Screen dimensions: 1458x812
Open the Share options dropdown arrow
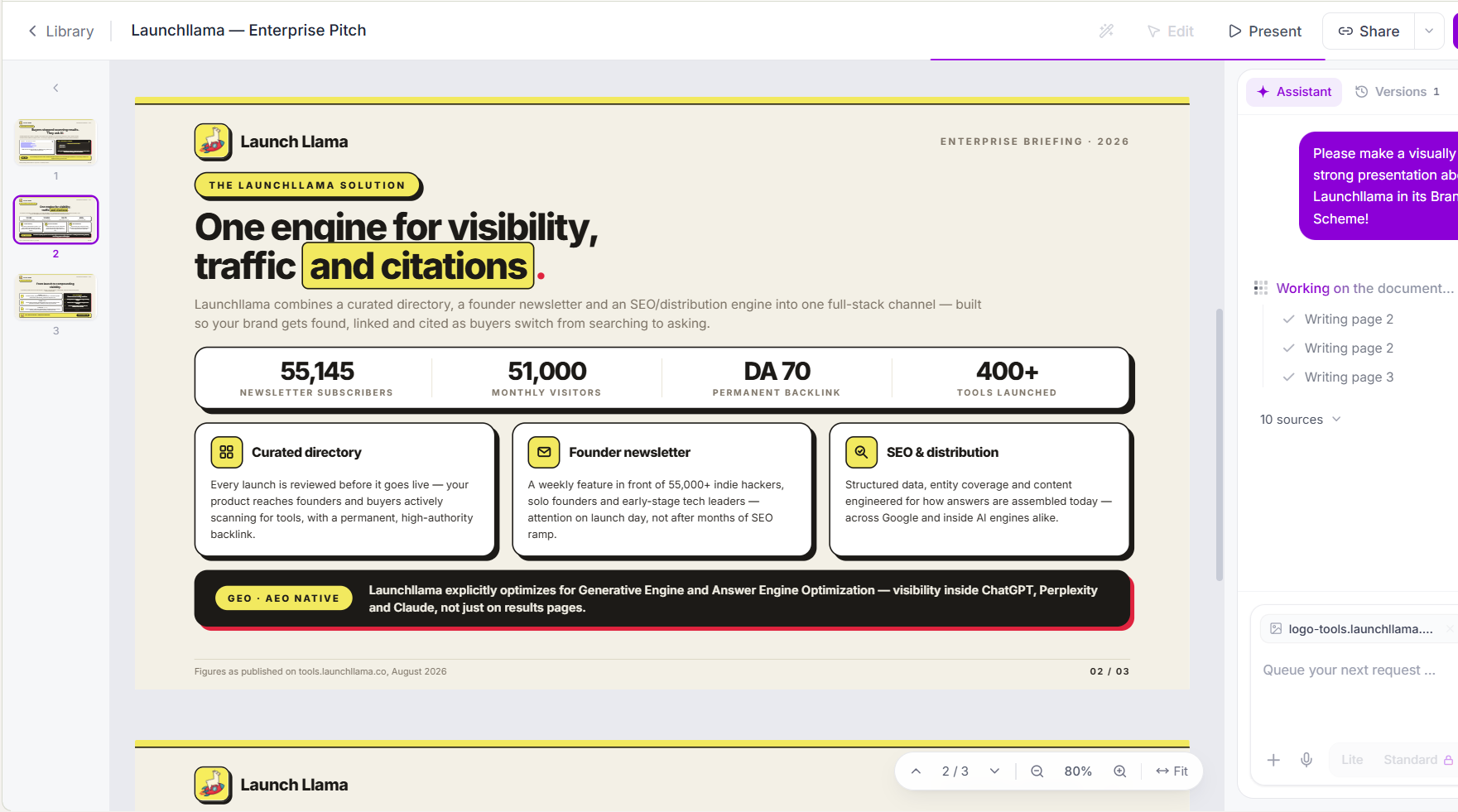pos(1429,31)
